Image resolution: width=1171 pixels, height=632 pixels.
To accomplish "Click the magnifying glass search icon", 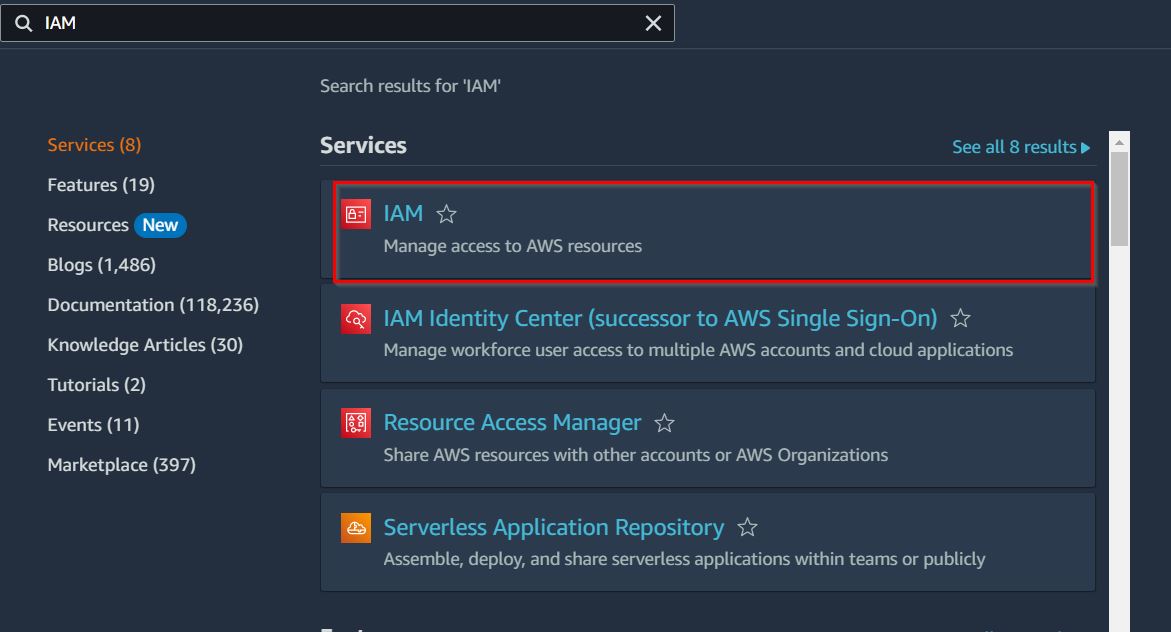I will point(23,23).
